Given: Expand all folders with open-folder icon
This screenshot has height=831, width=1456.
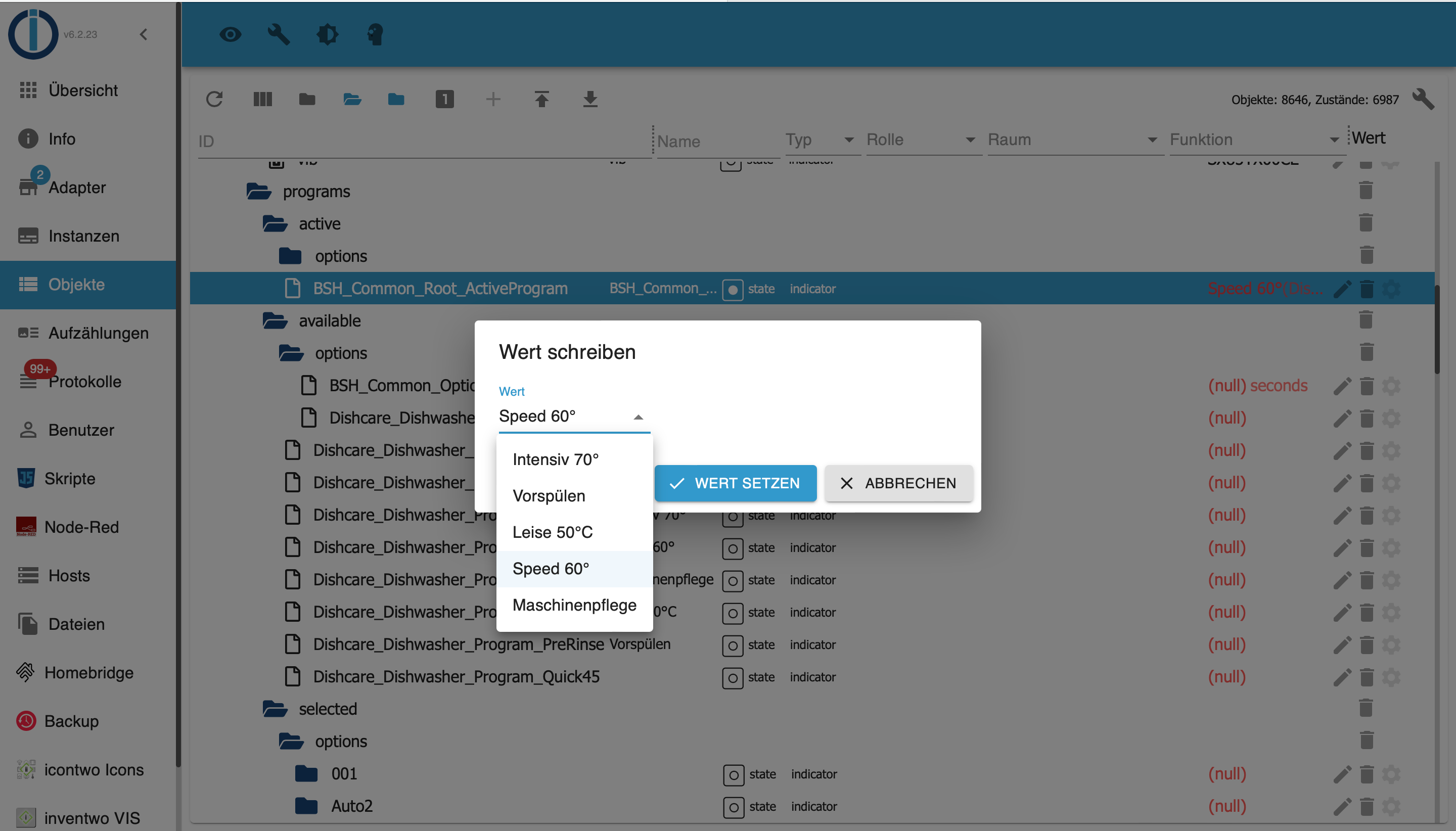Looking at the screenshot, I should point(352,99).
